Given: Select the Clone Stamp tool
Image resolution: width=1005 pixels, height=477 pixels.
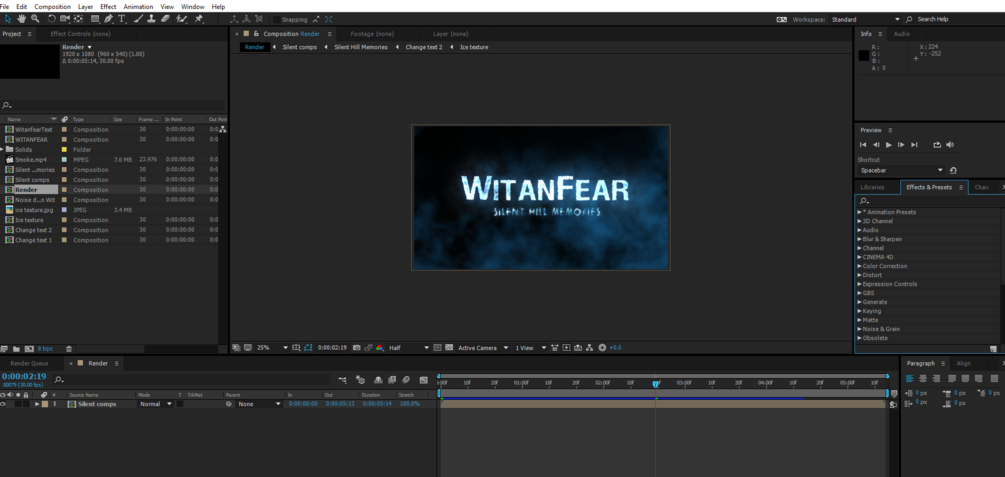Looking at the screenshot, I should tap(151, 19).
